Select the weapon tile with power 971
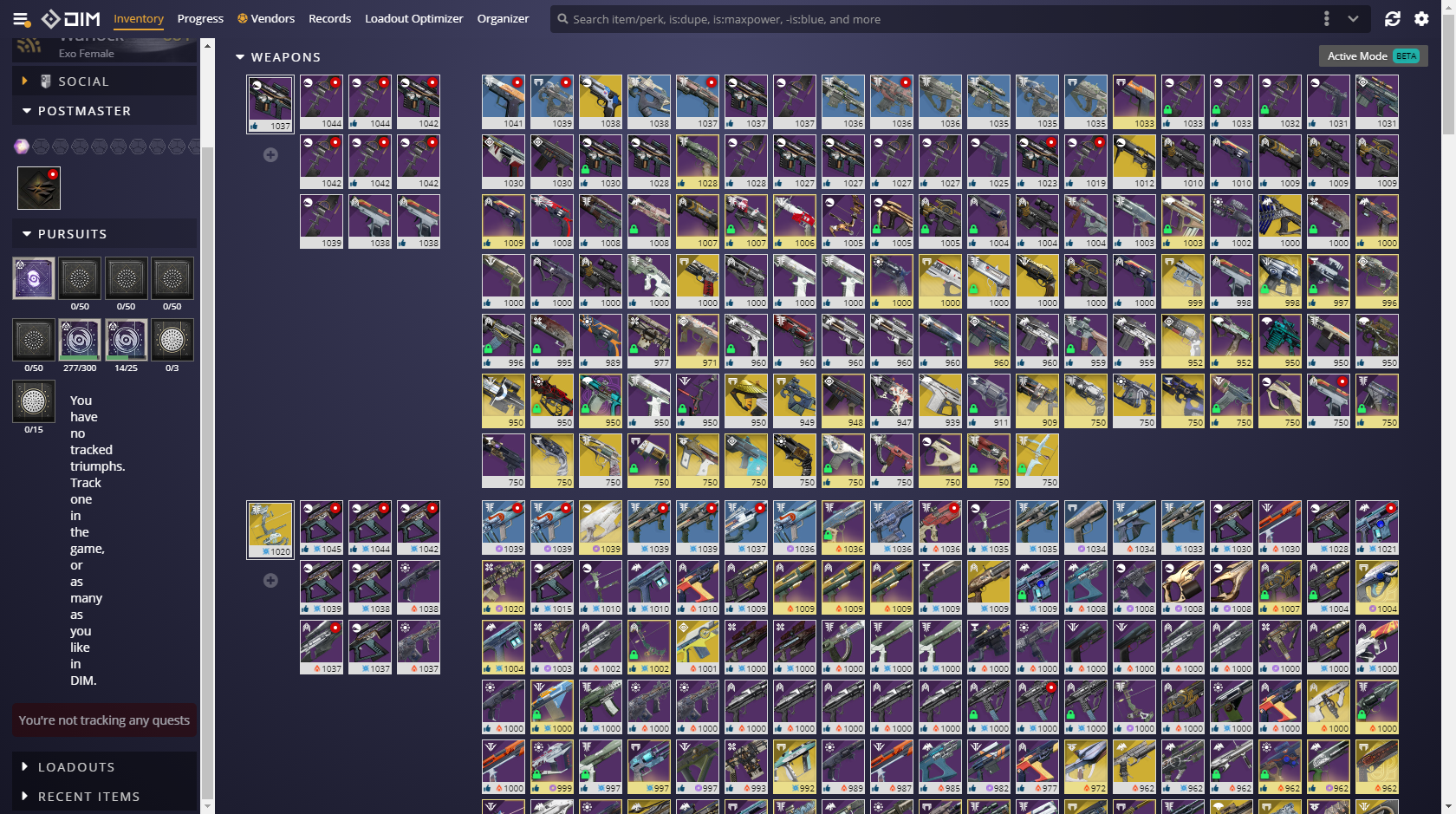Viewport: 1456px width, 814px height. pyautogui.click(x=698, y=342)
